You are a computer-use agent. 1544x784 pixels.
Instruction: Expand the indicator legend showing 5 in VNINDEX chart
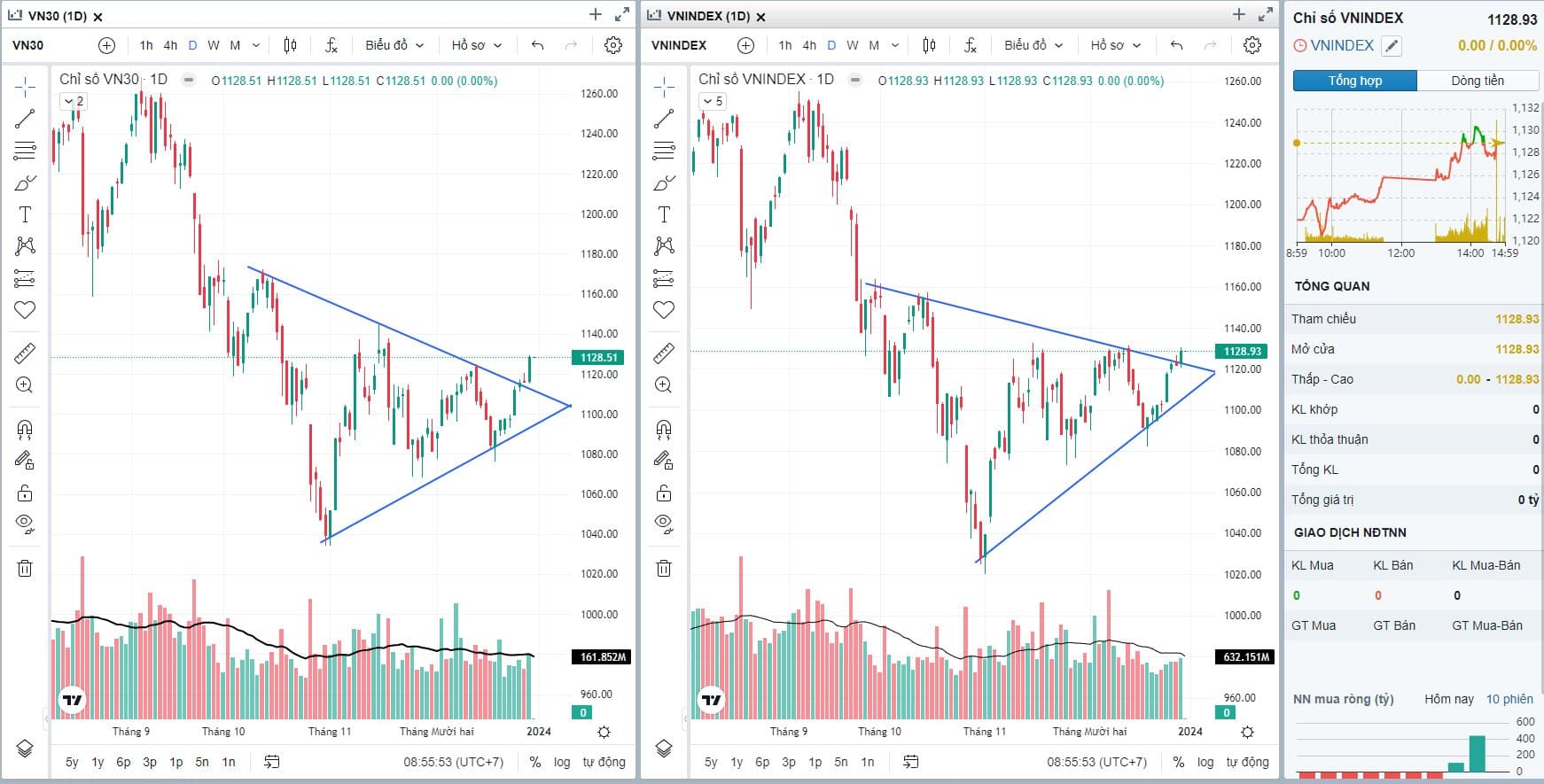point(713,102)
